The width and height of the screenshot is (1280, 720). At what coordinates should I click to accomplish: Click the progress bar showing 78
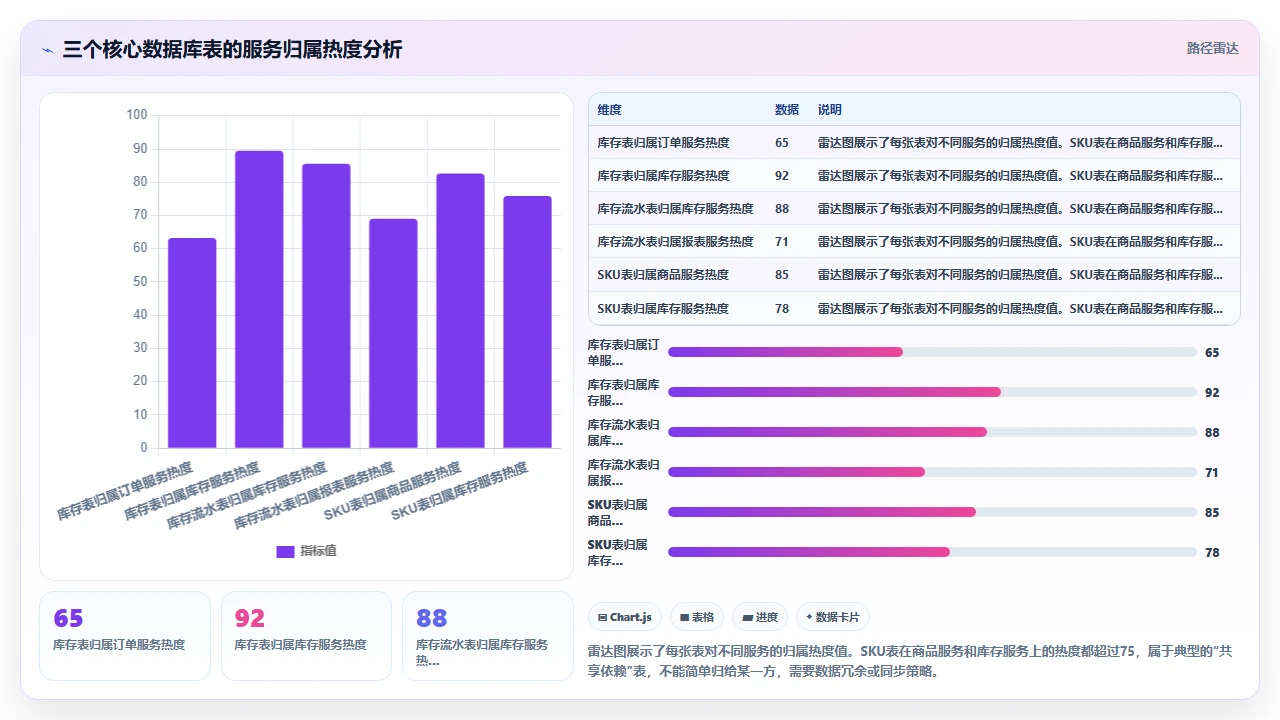(x=932, y=552)
